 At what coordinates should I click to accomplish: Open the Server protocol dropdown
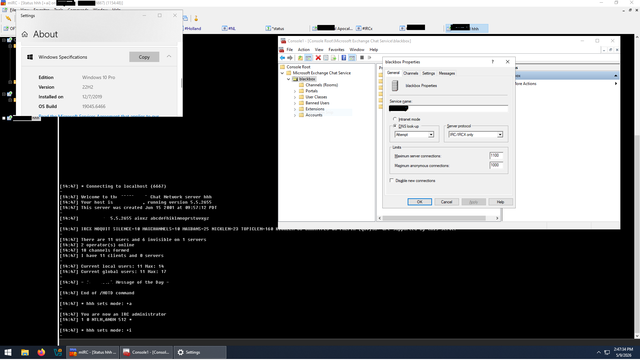tap(500, 135)
